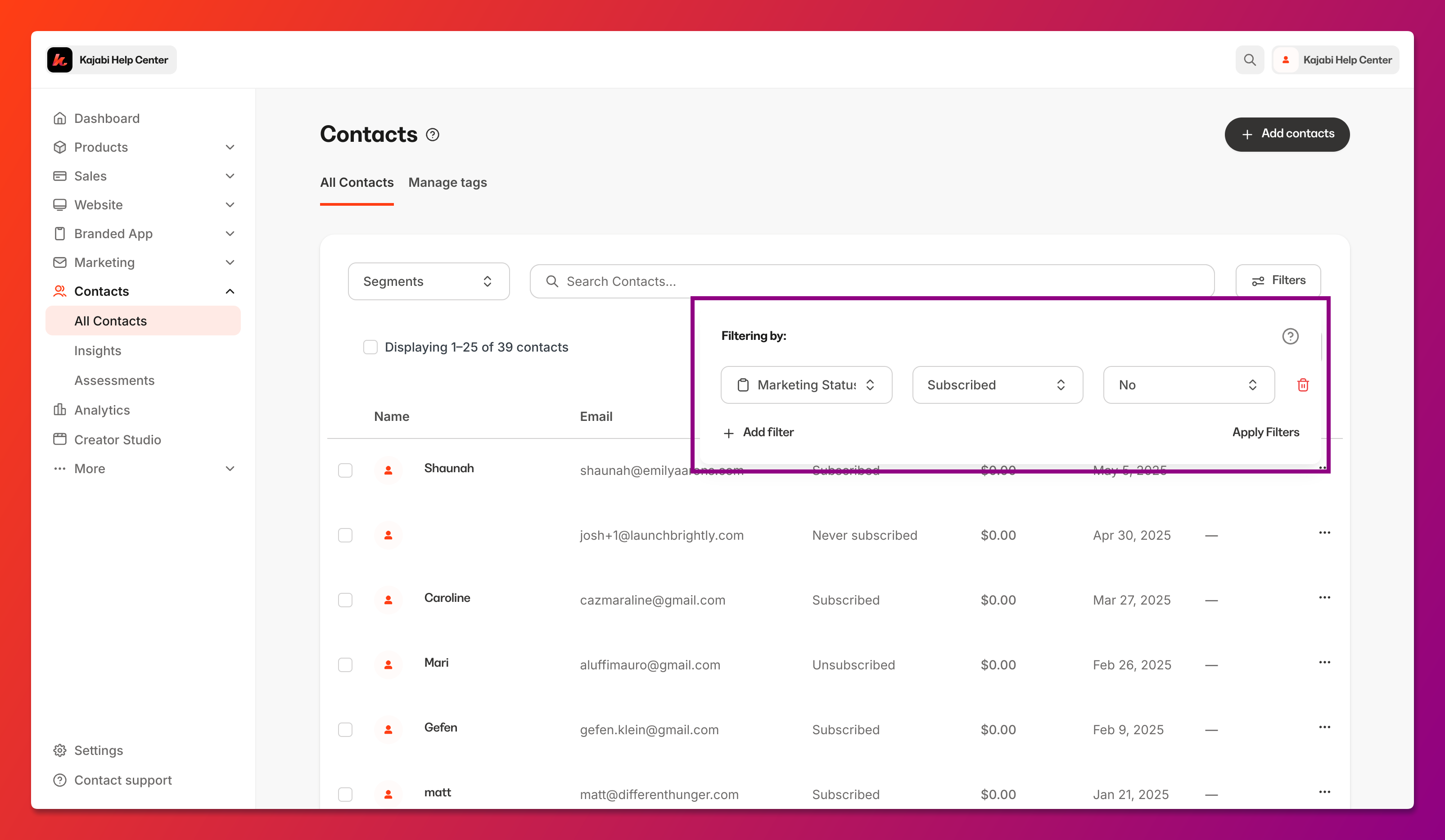Click the Contacts people icon in sidebar
Screen dimensions: 1445x840
click(x=59, y=291)
